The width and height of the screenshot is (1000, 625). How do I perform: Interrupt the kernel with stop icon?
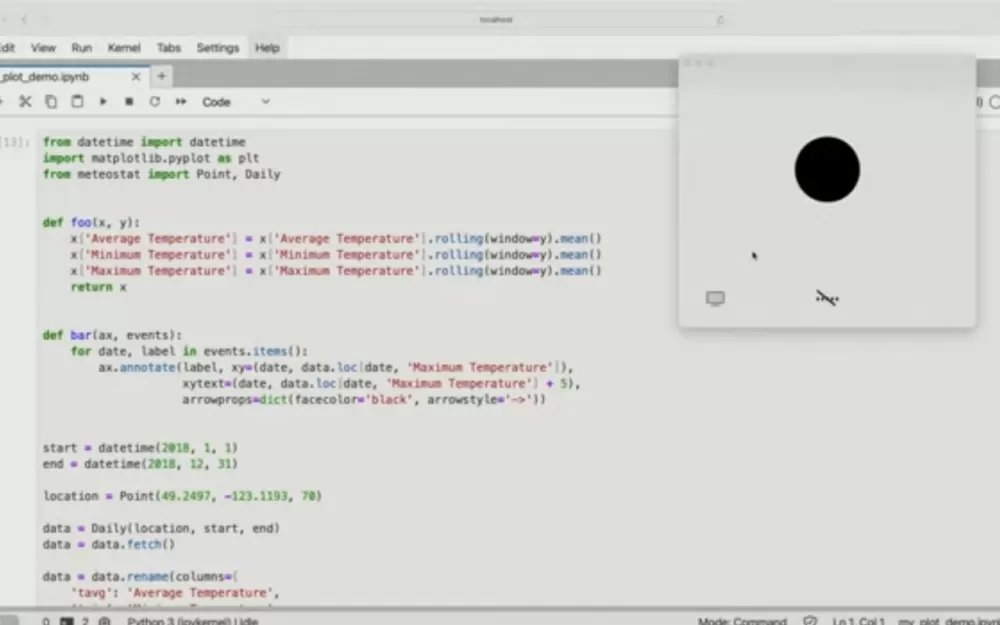129,102
